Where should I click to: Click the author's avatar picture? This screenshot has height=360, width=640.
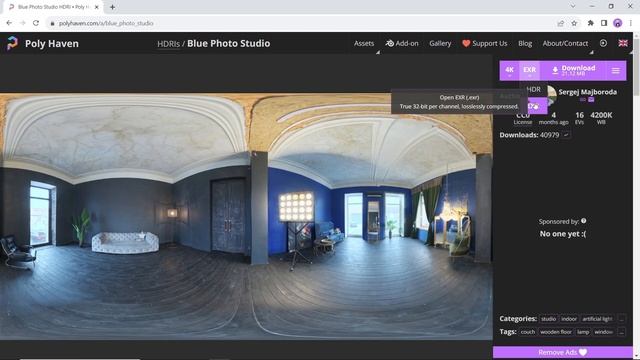click(x=551, y=95)
